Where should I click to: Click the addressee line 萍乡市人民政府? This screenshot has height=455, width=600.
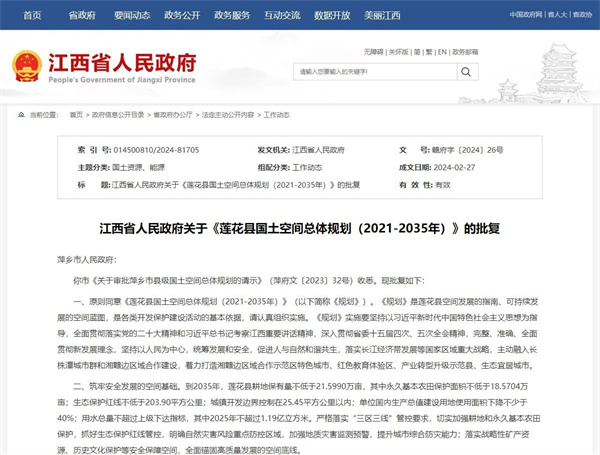click(x=86, y=260)
